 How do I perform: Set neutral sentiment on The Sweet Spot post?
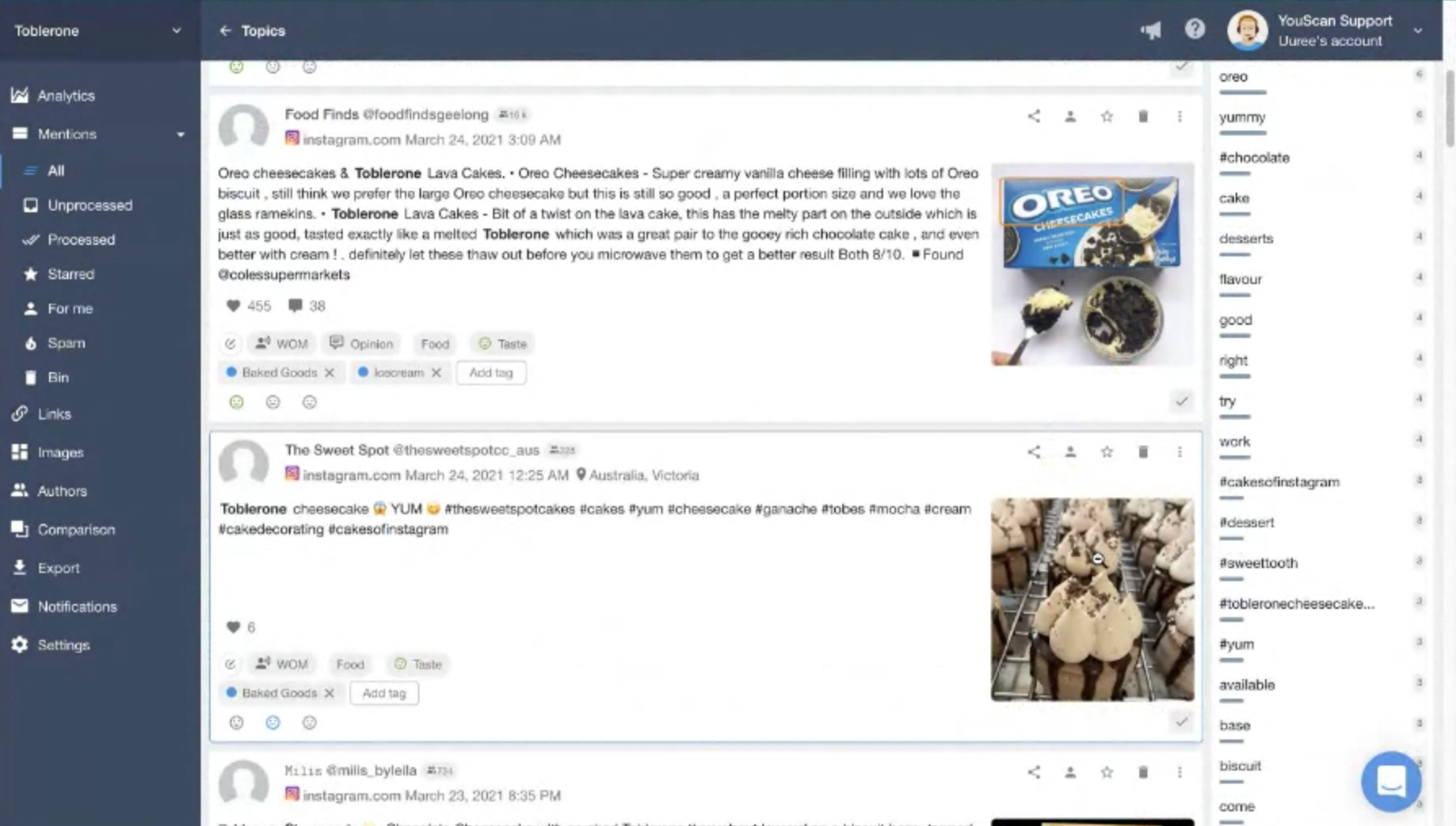click(x=273, y=722)
